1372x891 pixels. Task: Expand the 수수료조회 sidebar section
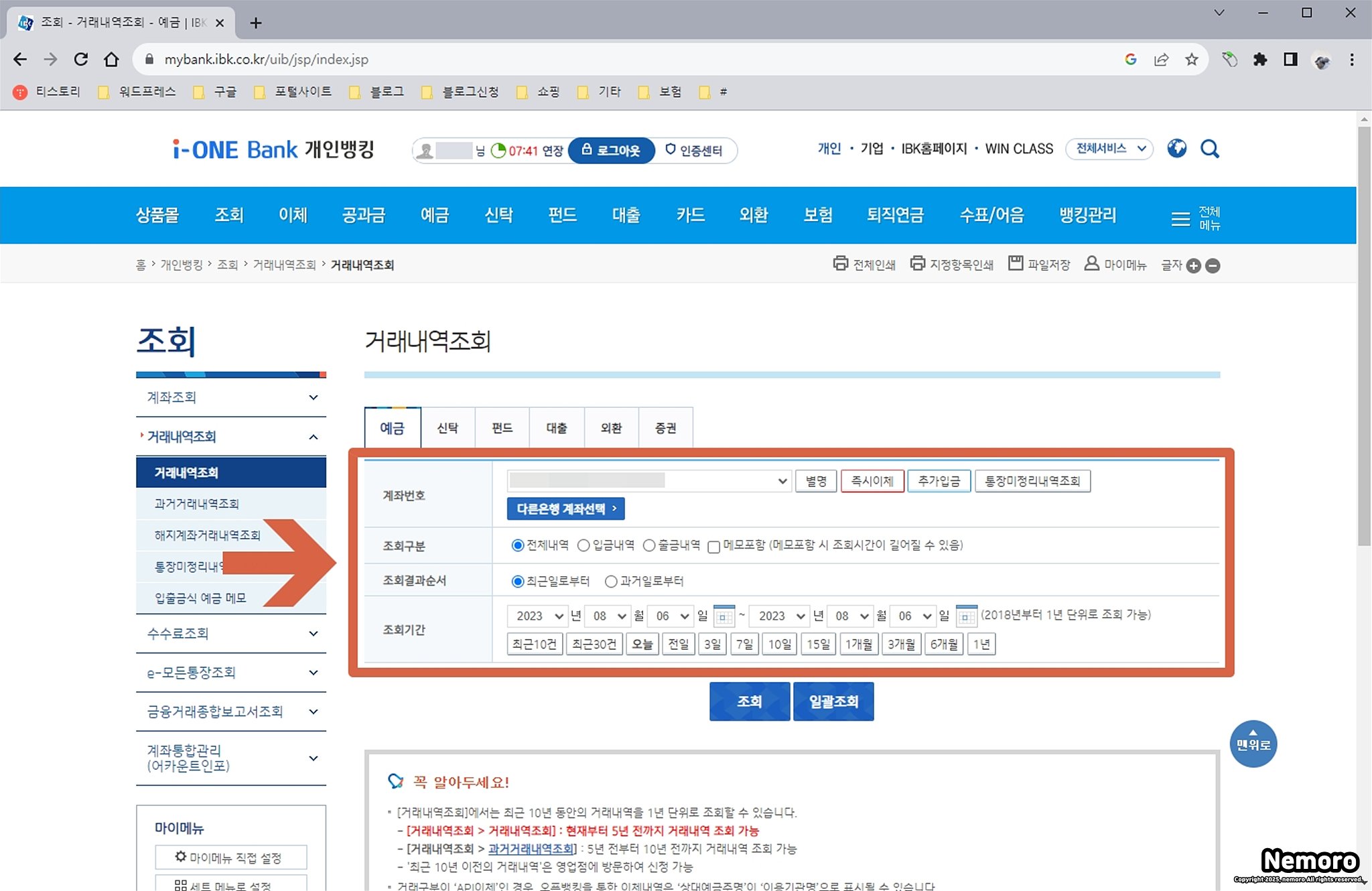(x=230, y=633)
